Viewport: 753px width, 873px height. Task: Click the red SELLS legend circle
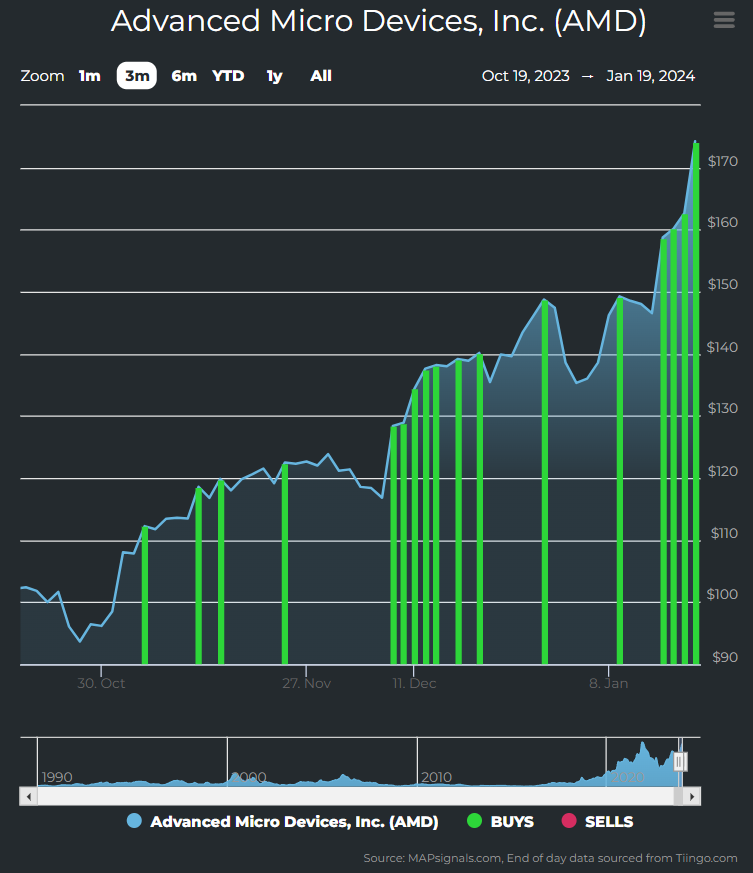point(569,822)
